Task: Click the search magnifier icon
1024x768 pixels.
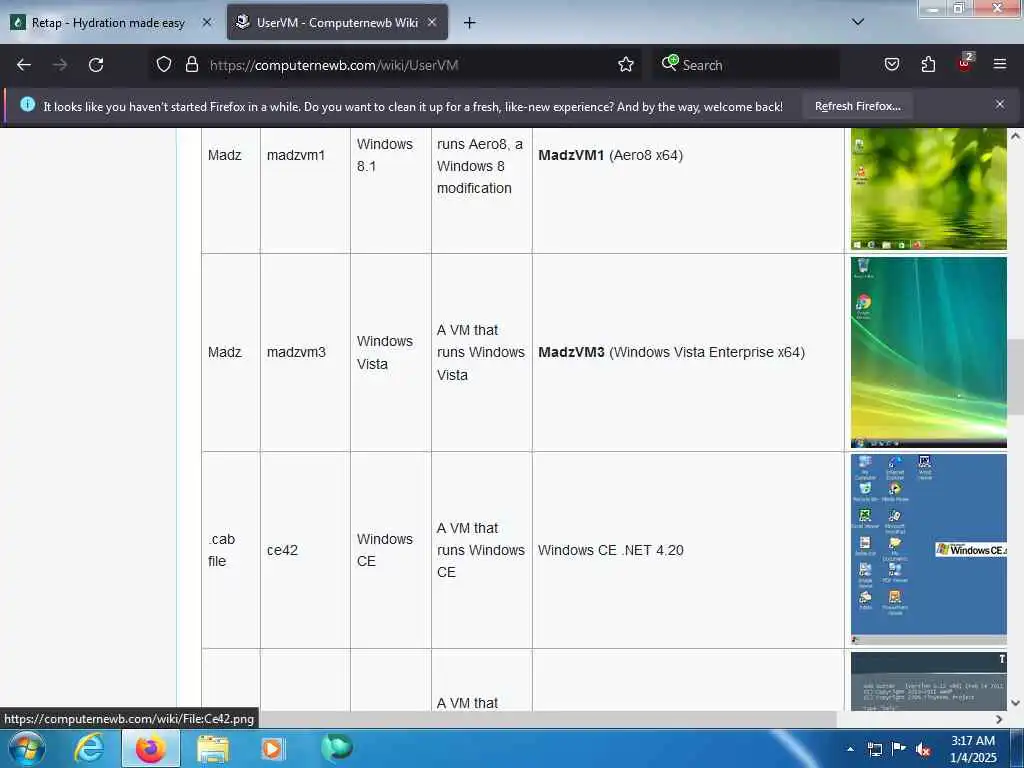Action: point(669,63)
